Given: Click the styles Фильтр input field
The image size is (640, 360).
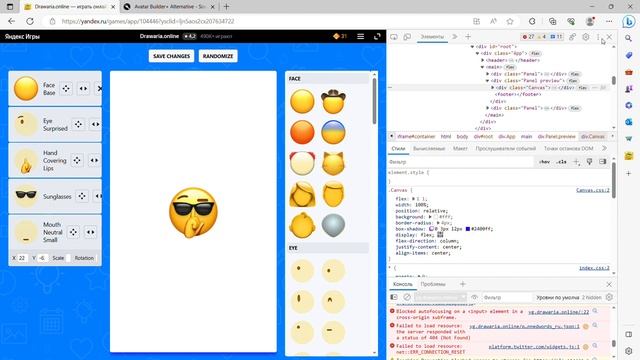Looking at the screenshot, I should [x=460, y=162].
